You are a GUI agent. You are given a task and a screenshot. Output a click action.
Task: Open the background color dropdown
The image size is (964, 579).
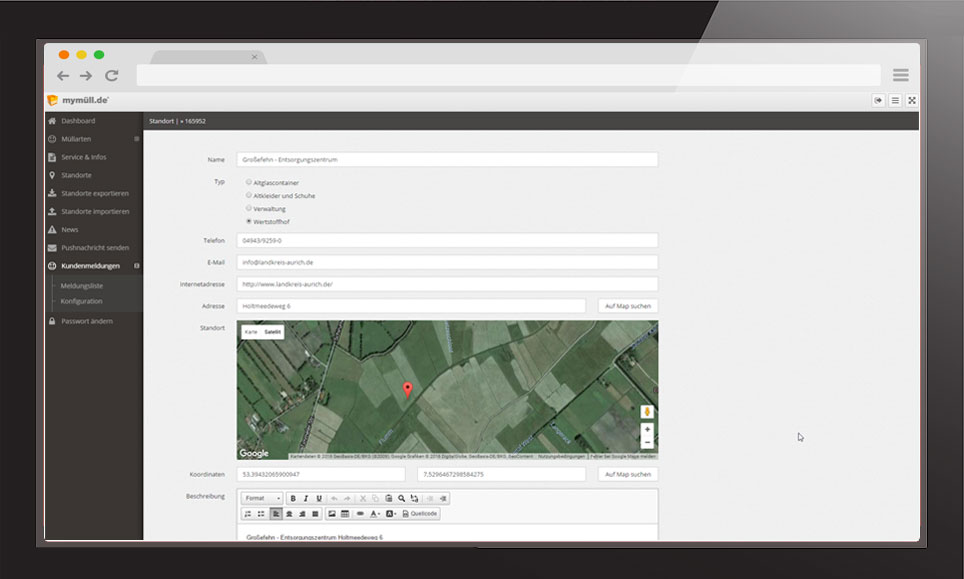pos(391,514)
